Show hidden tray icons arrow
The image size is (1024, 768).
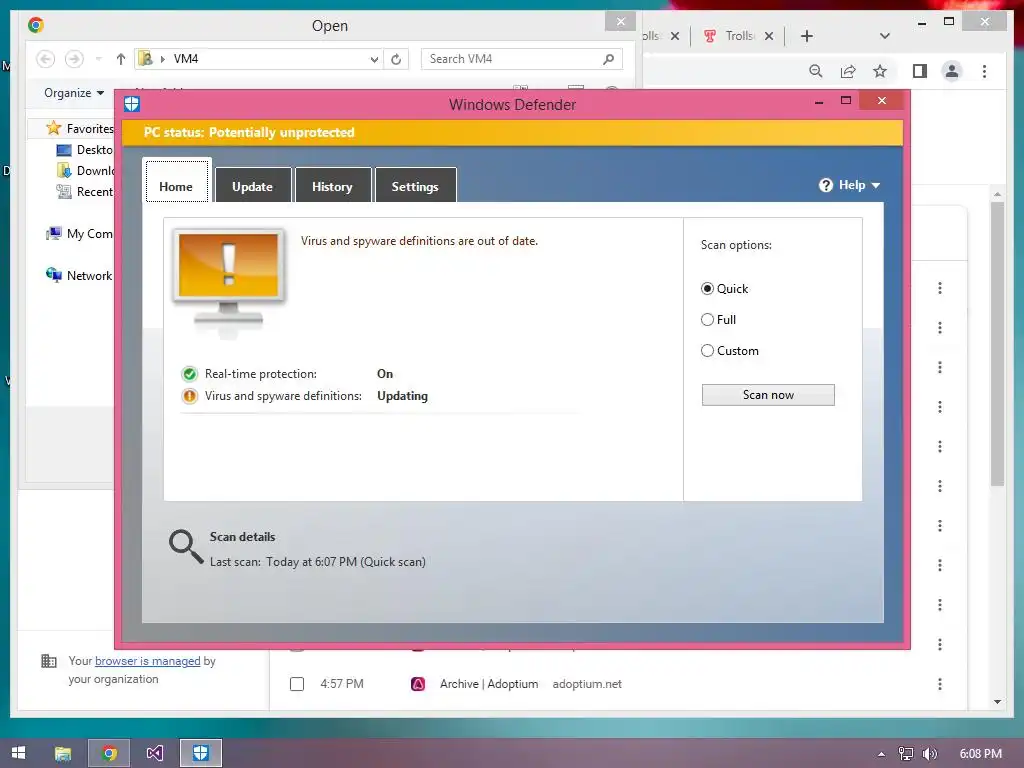pyautogui.click(x=881, y=754)
